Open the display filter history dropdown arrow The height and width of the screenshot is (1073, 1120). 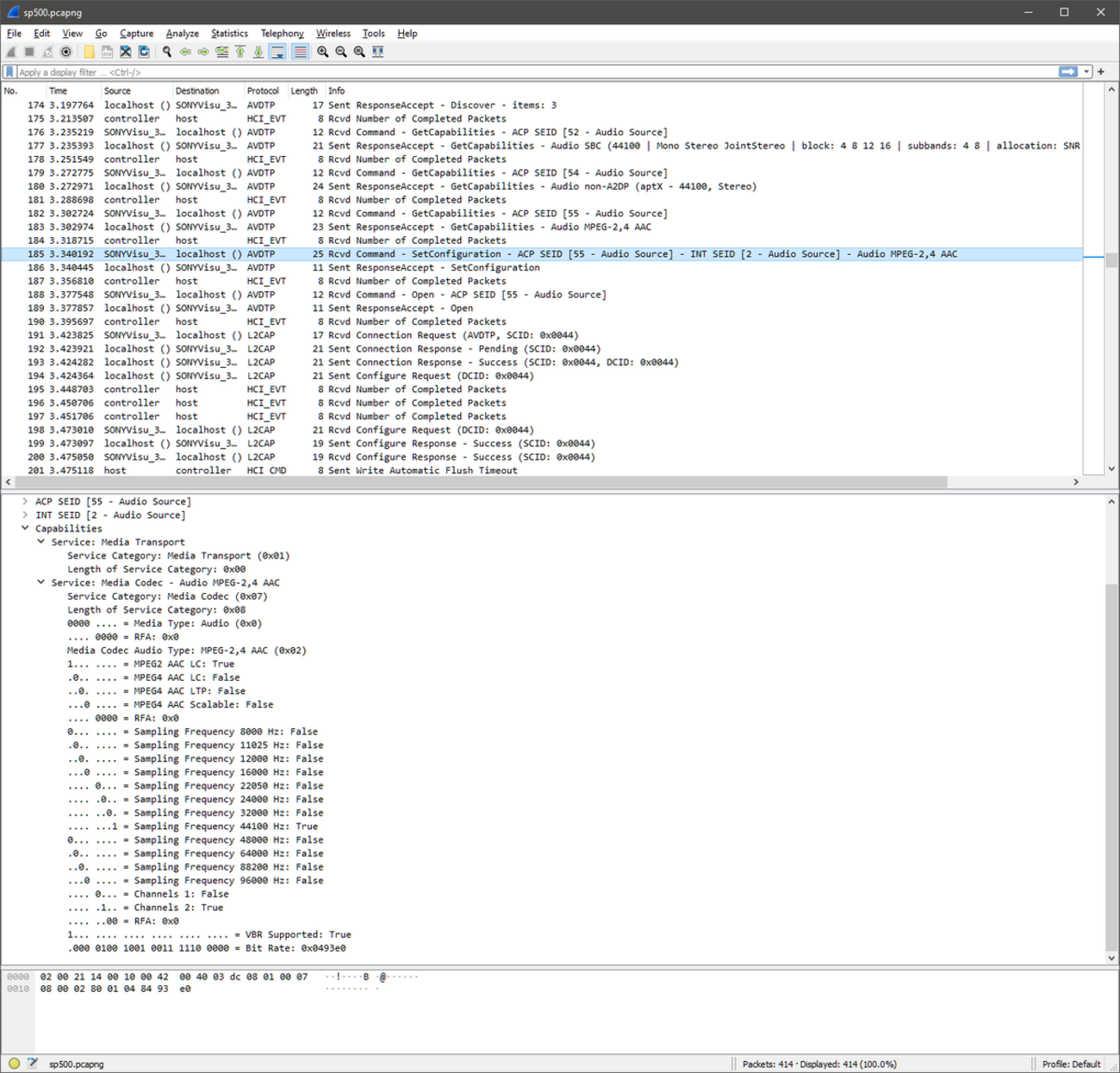pos(1086,72)
